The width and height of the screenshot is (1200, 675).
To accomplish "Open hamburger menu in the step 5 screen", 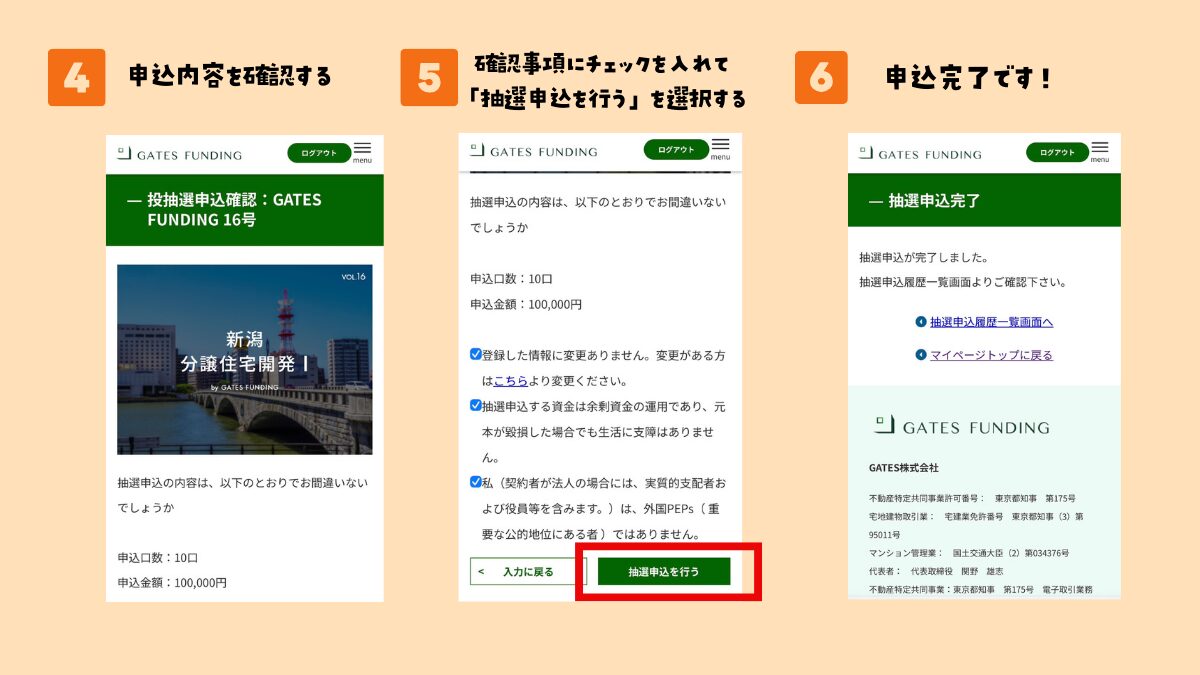I will [x=720, y=149].
